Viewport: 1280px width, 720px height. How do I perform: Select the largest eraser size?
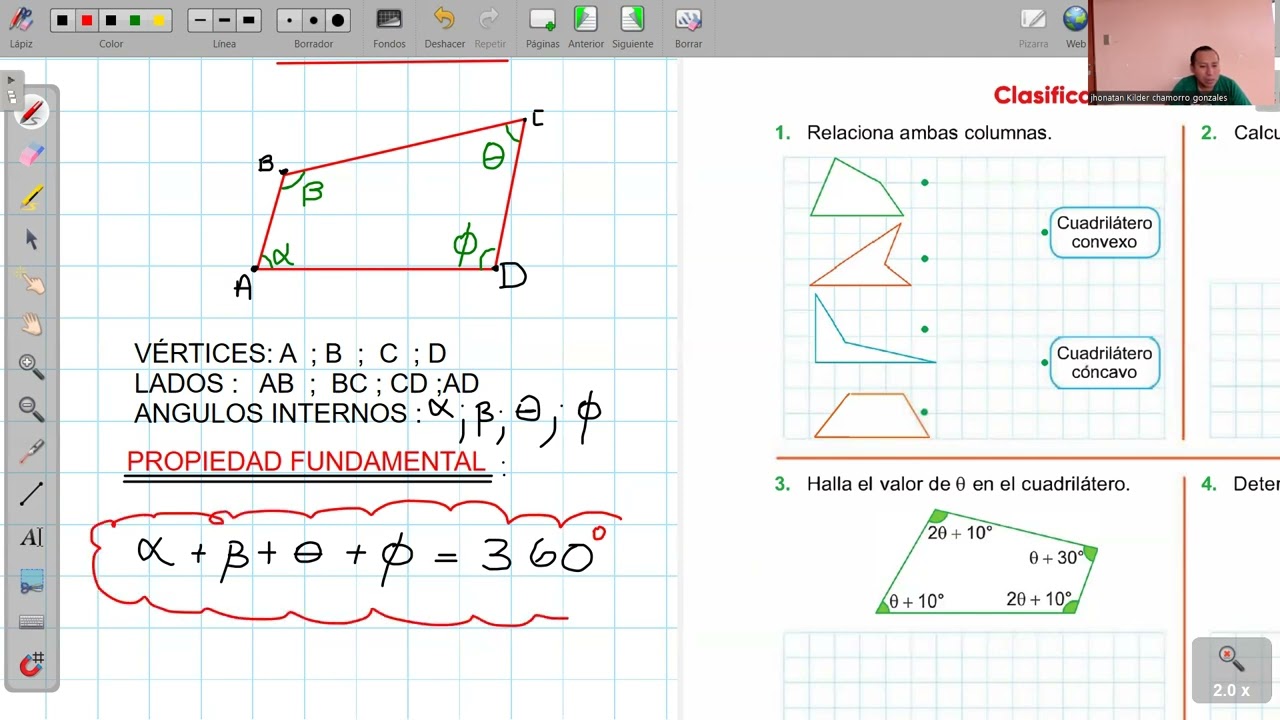coord(338,20)
